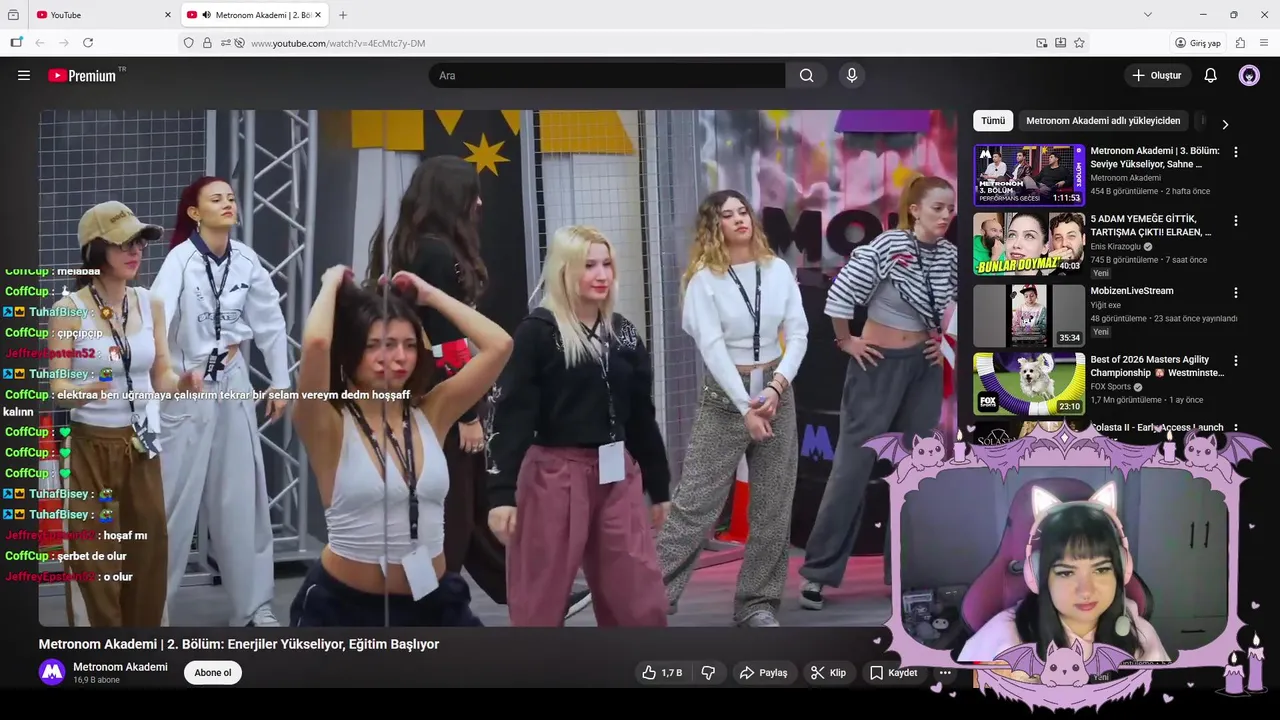
Task: Open more actions under the video
Action: (x=945, y=673)
